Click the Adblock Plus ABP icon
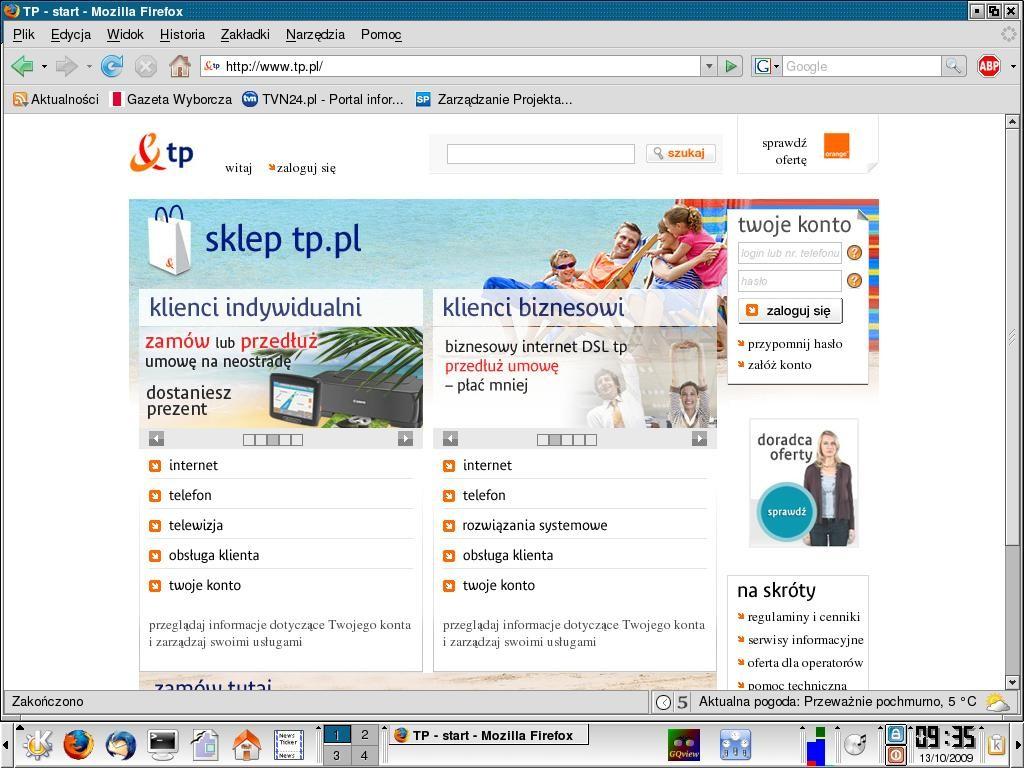The height and width of the screenshot is (768, 1024). [989, 66]
